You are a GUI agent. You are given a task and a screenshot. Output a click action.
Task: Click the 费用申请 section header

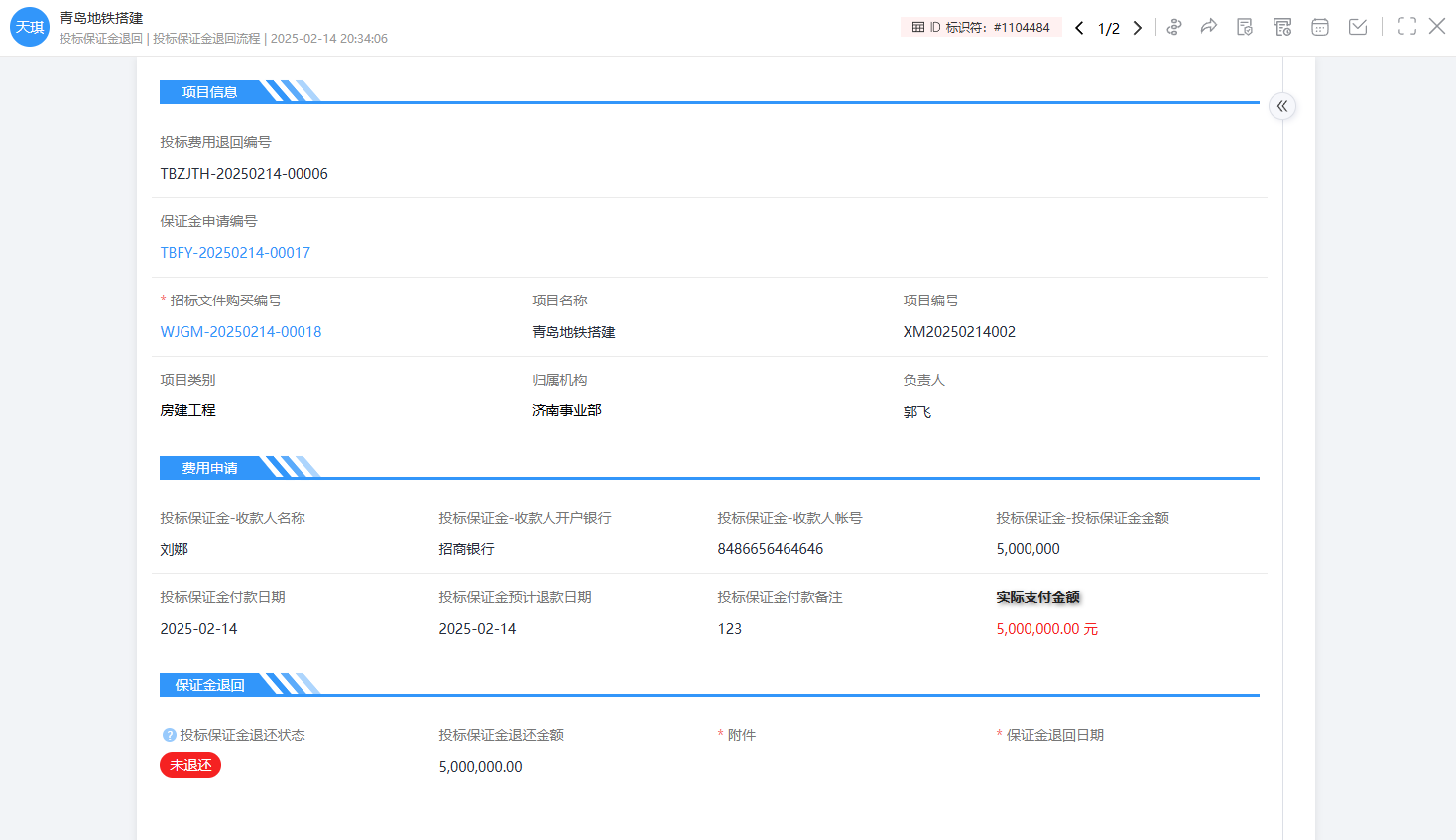tap(209, 468)
